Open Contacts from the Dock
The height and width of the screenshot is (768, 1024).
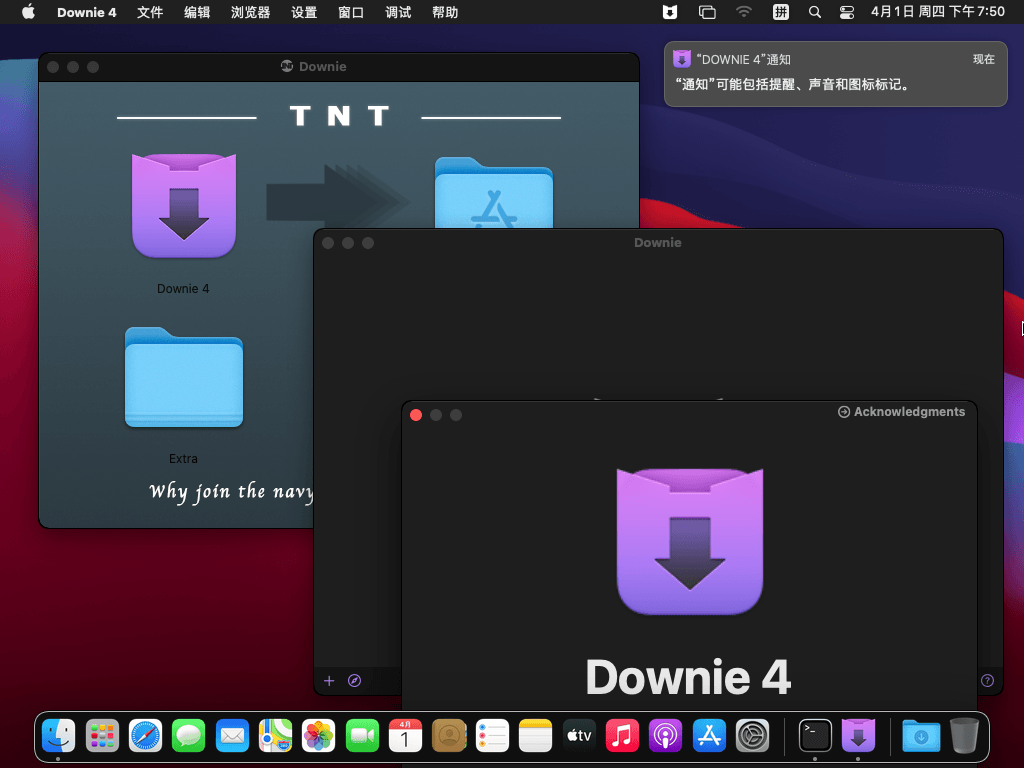449,736
